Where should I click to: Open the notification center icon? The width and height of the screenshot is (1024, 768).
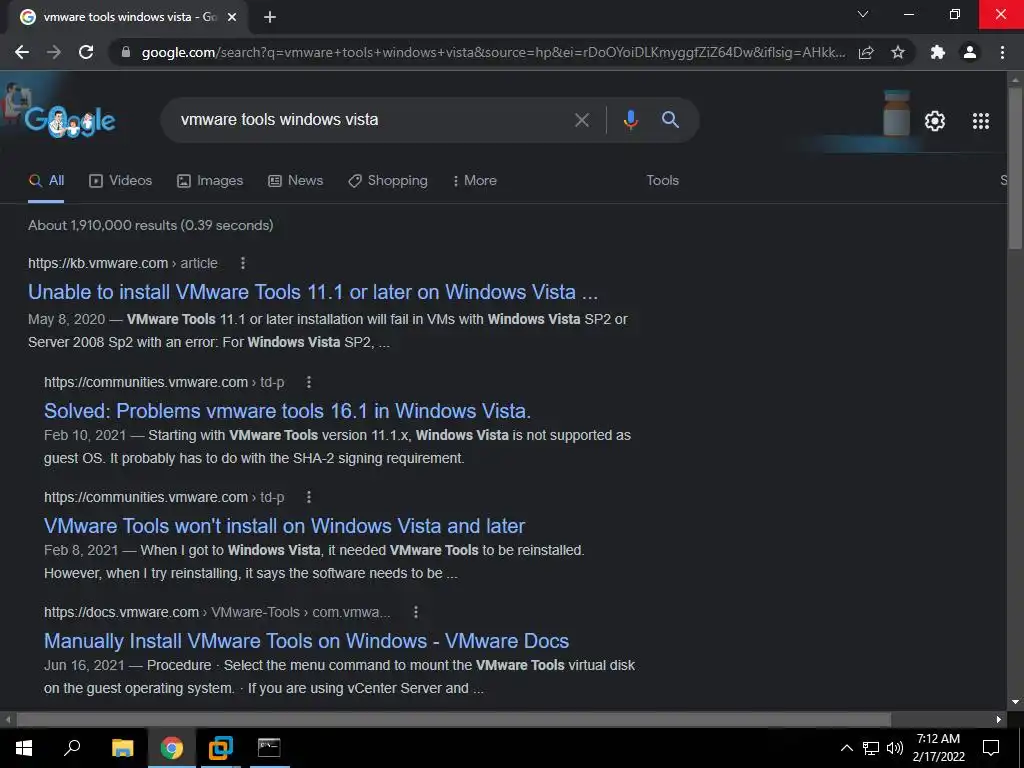(991, 748)
